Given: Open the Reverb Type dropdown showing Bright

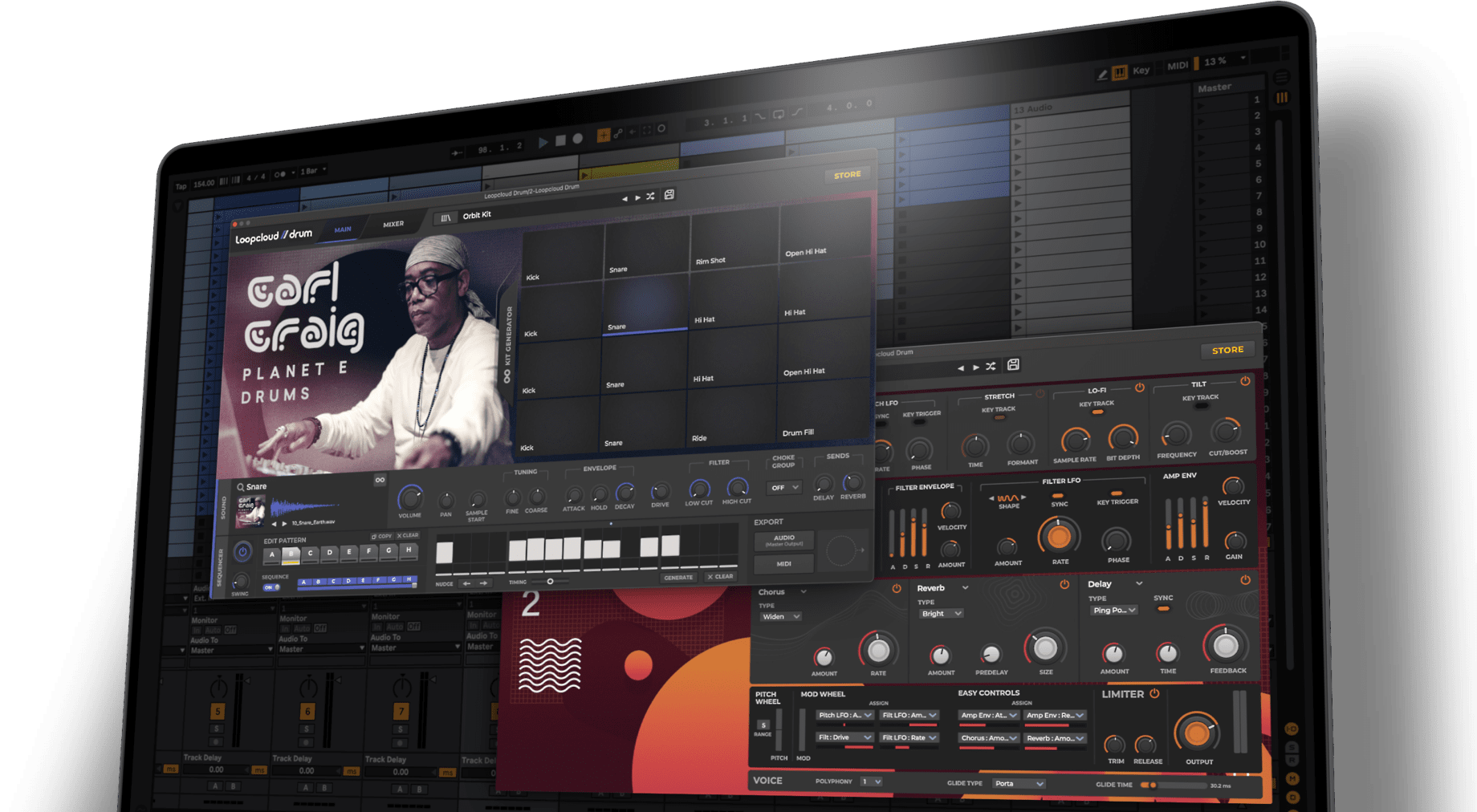Looking at the screenshot, I should (940, 613).
